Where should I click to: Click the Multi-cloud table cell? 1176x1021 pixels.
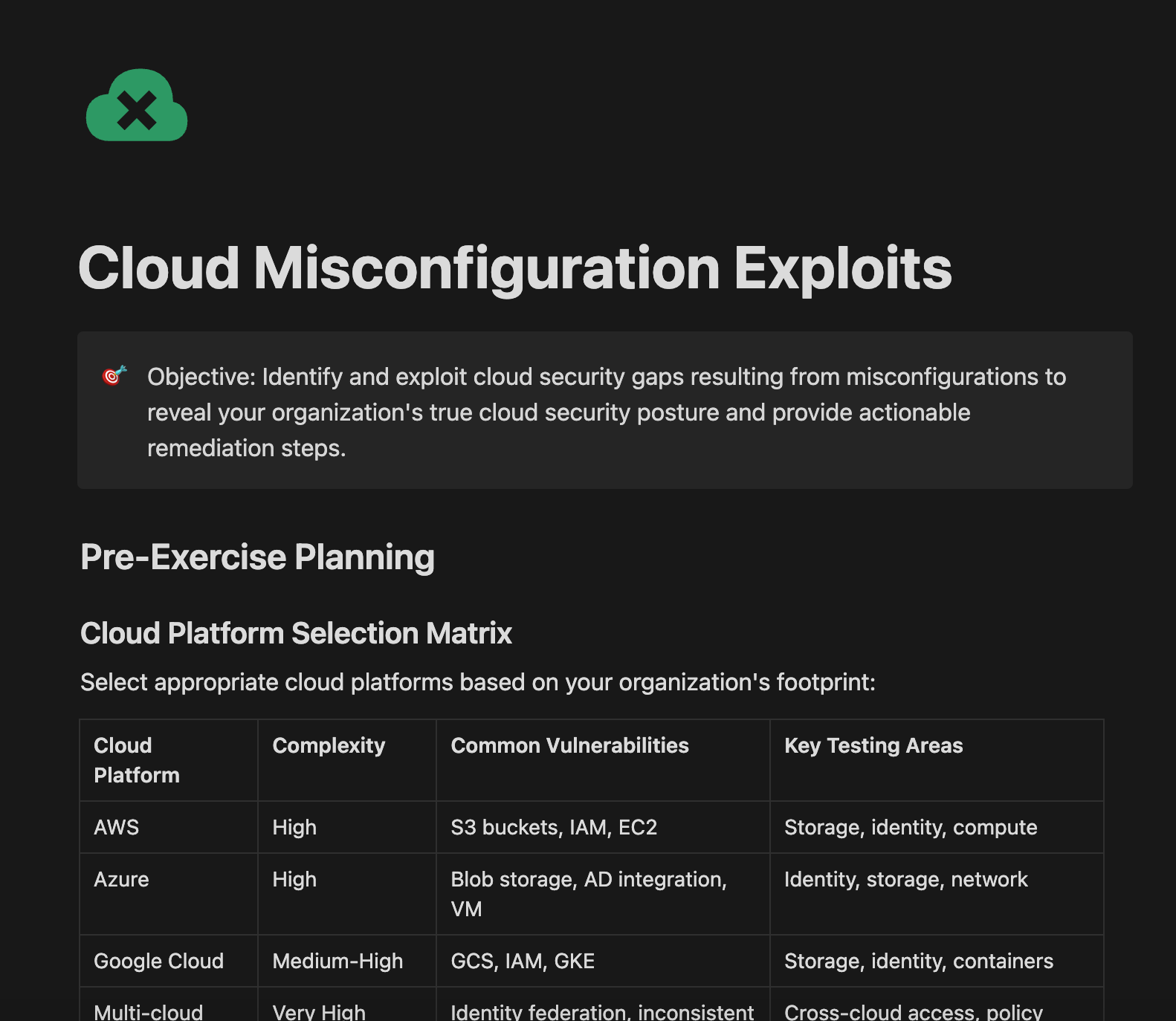(x=169, y=1005)
